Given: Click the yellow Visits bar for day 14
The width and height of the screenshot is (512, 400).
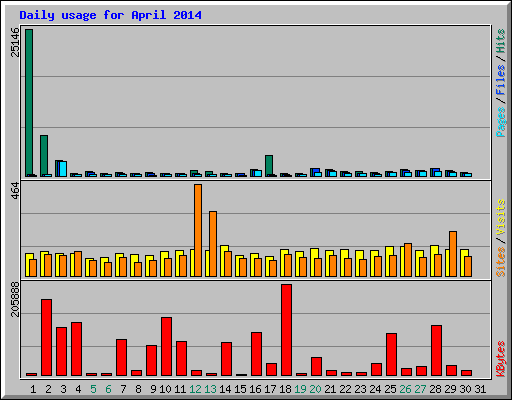Looking at the screenshot, I should point(223,261).
